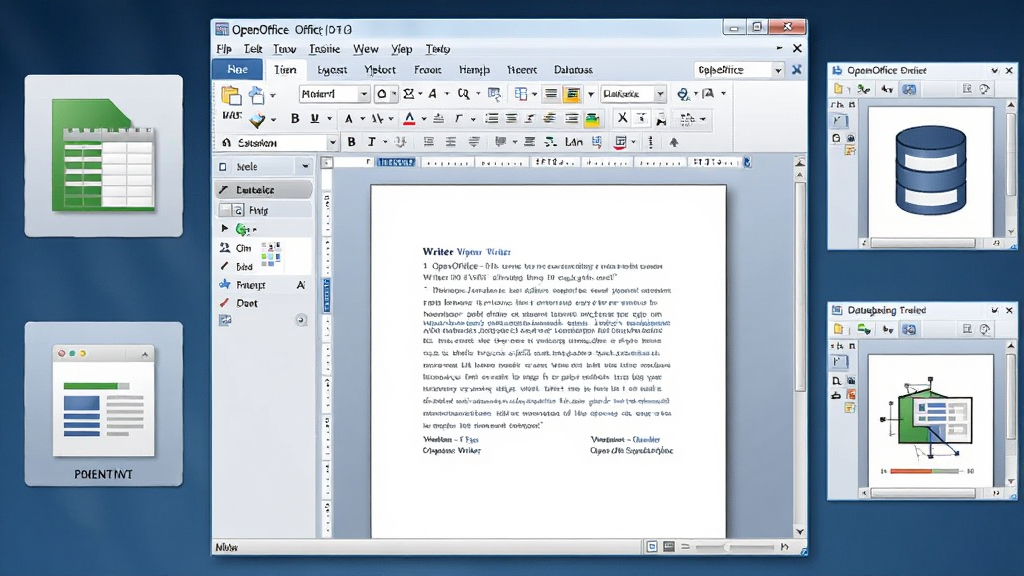Image resolution: width=1024 pixels, height=576 pixels.
Task: Expand the green globe tree item
Action: pyautogui.click(x=225, y=229)
